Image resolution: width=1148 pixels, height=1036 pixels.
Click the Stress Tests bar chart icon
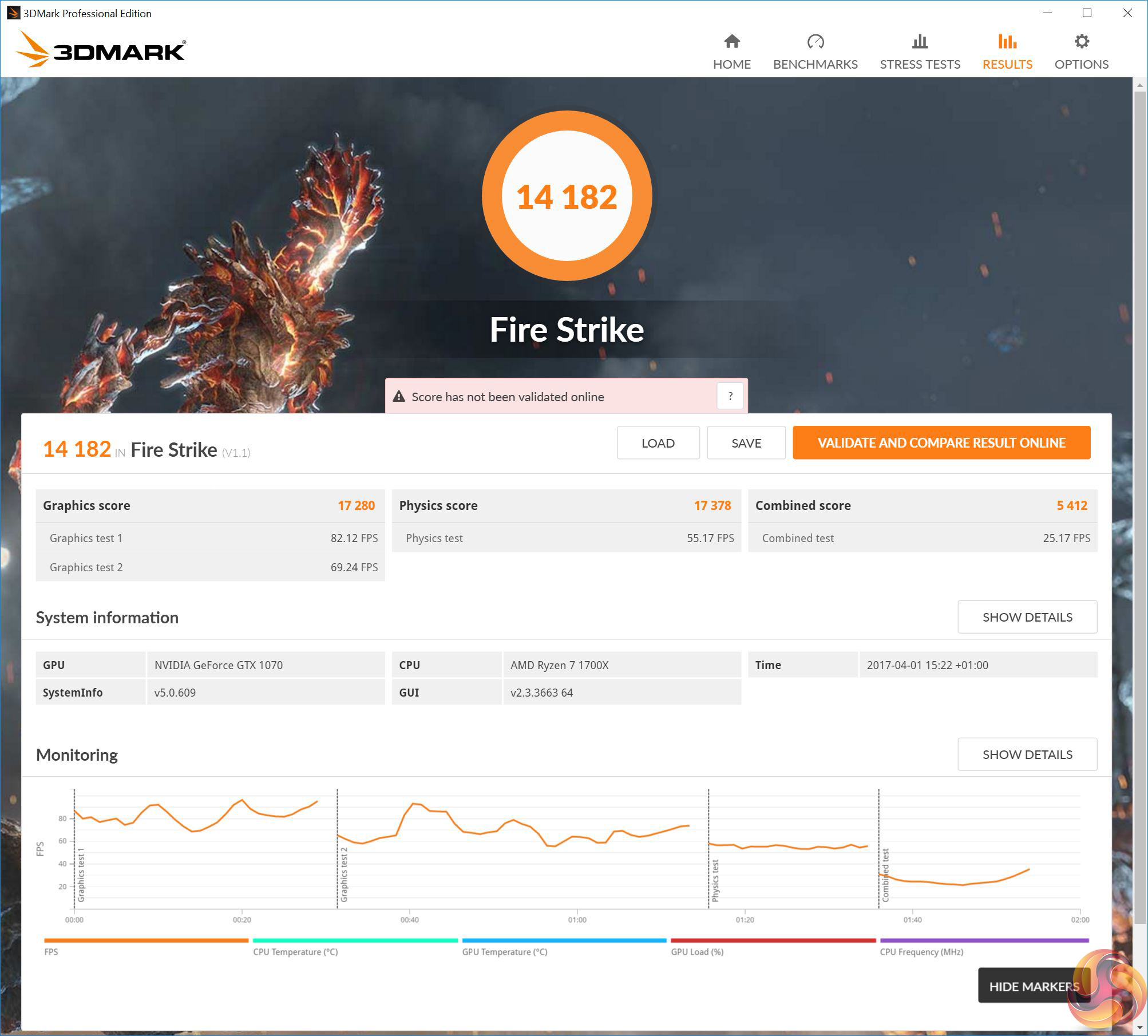coord(920,41)
